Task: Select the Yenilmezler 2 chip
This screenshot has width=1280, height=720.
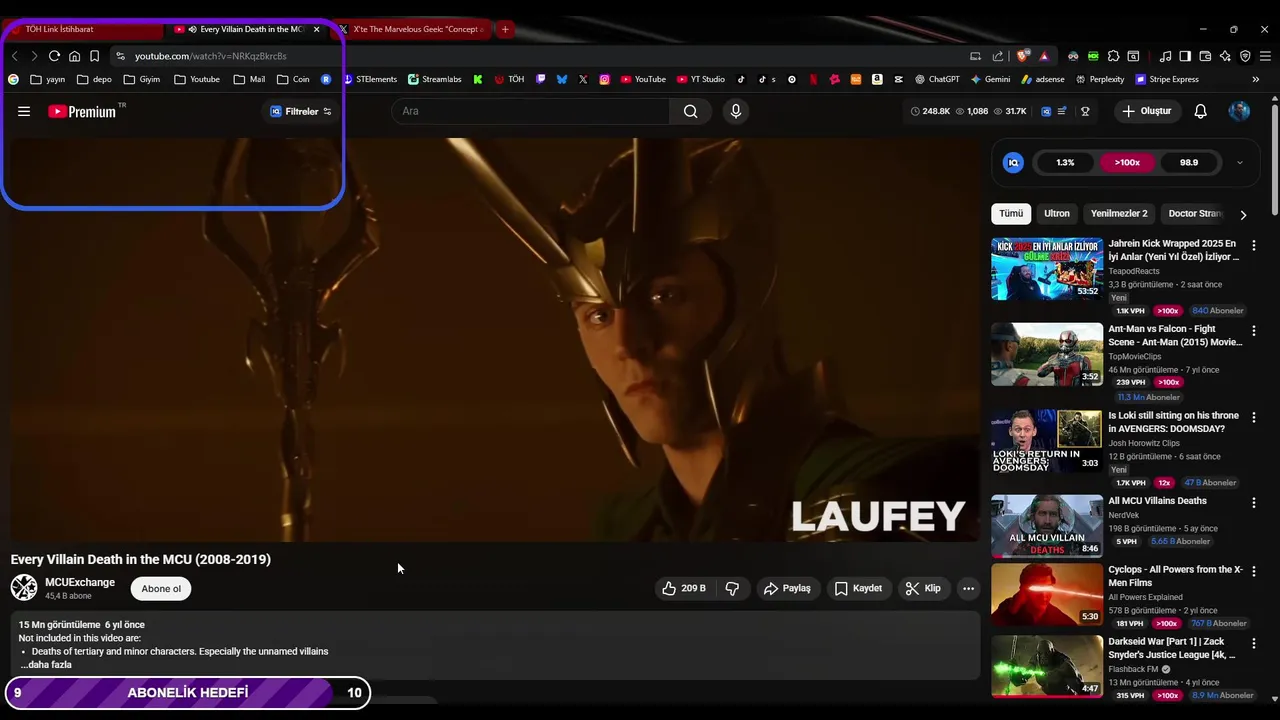Action: pyautogui.click(x=1119, y=213)
